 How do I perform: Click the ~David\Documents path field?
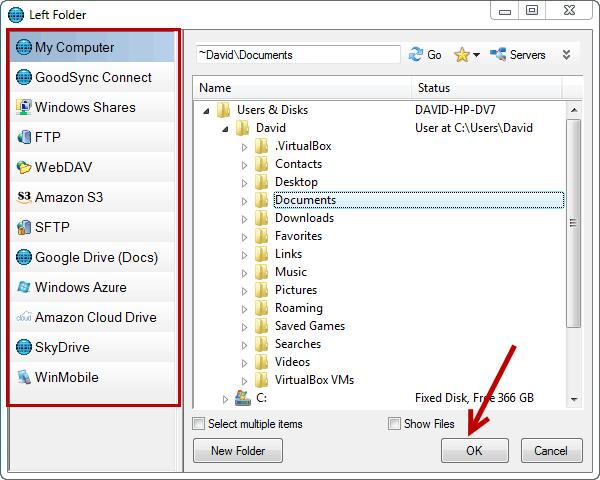298,55
